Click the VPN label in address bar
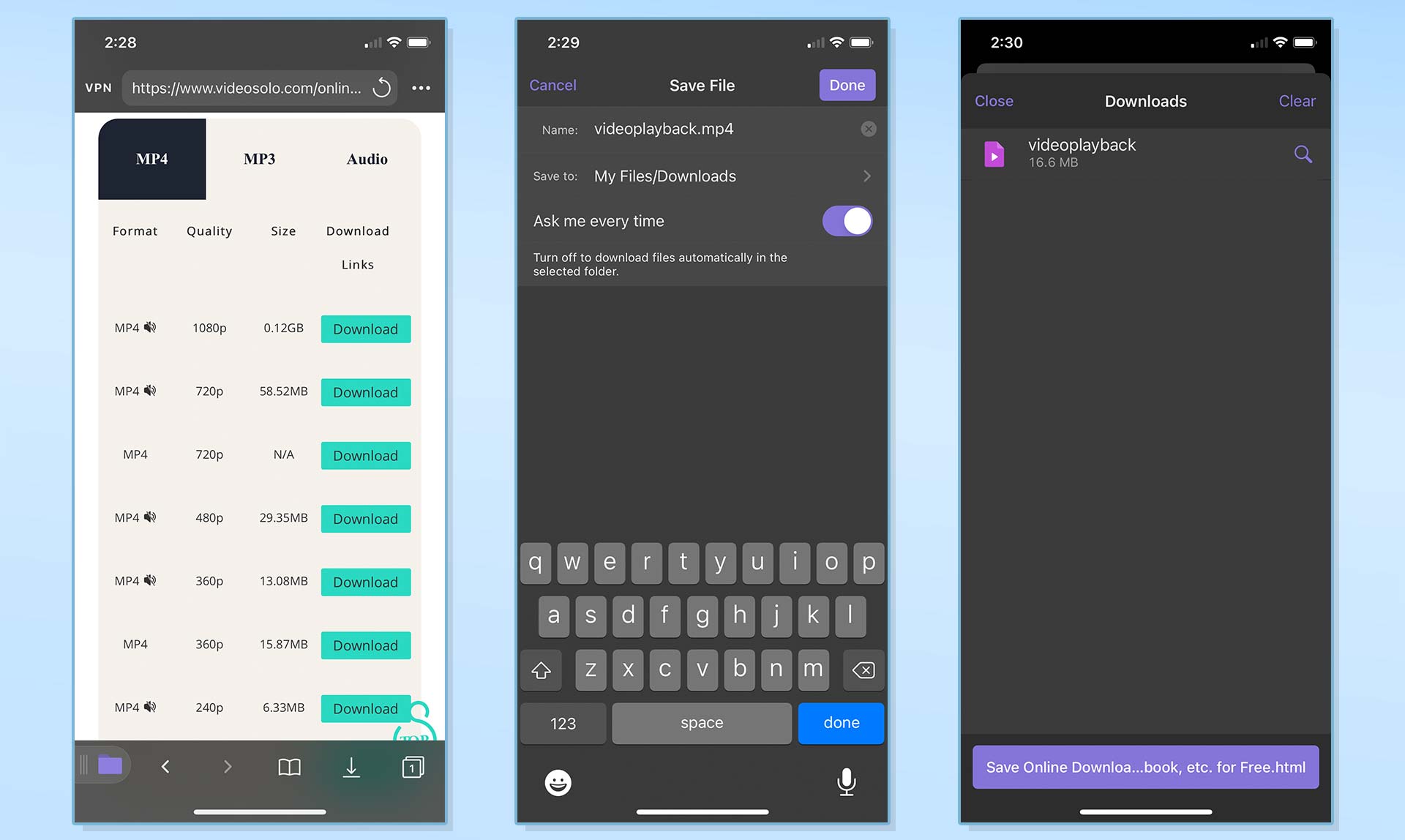 tap(100, 87)
